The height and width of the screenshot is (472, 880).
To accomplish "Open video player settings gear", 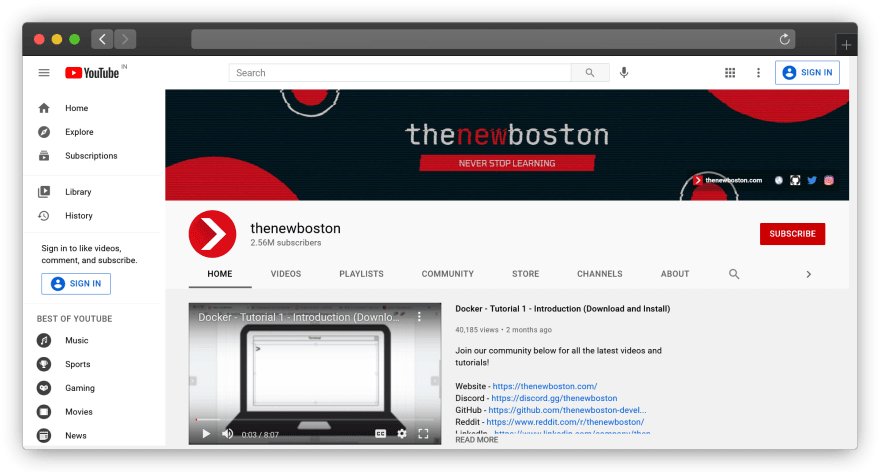I will (x=402, y=434).
